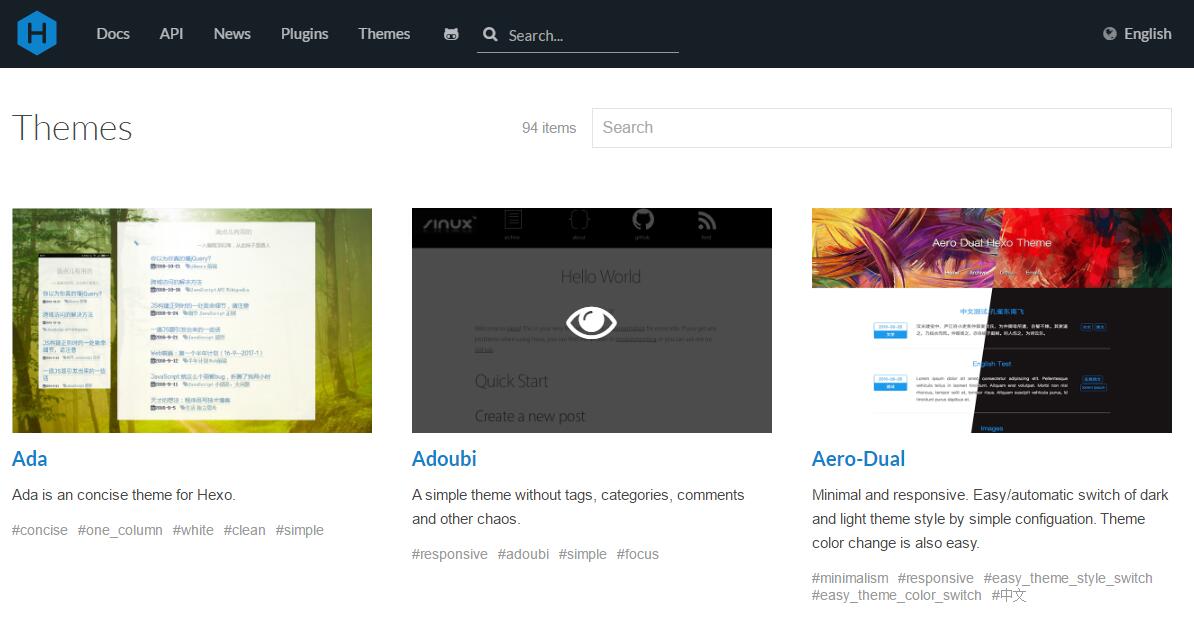Select the #minimalism tag
The width and height of the screenshot is (1194, 619).
(x=850, y=578)
